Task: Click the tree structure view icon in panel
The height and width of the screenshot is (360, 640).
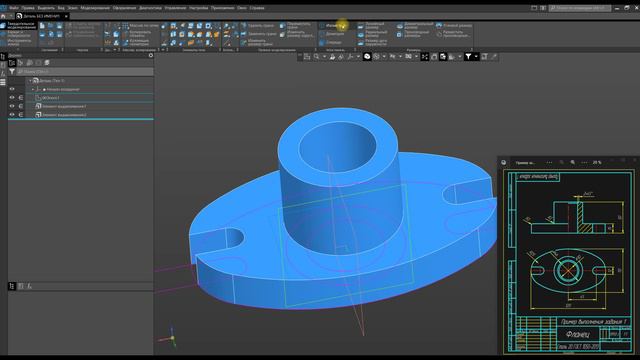Action: click(x=12, y=63)
